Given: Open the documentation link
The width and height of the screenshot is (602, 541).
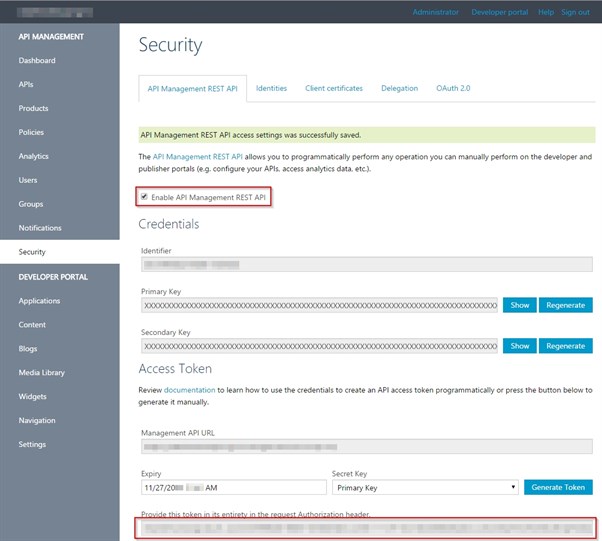Looking at the screenshot, I should tap(189, 390).
